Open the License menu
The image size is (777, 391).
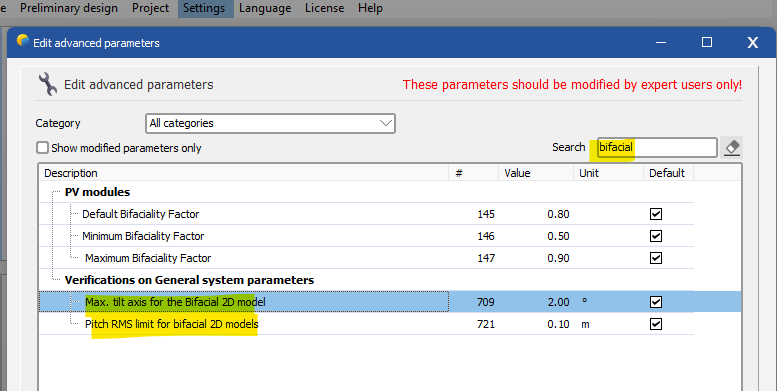pyautogui.click(x=325, y=8)
